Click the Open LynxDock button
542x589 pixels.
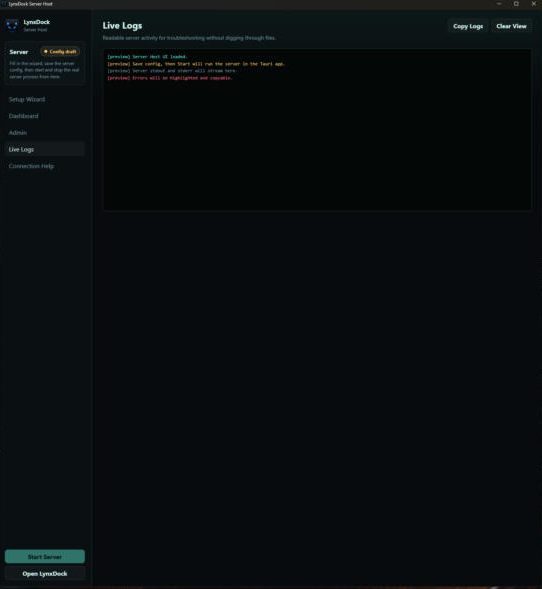(x=45, y=574)
